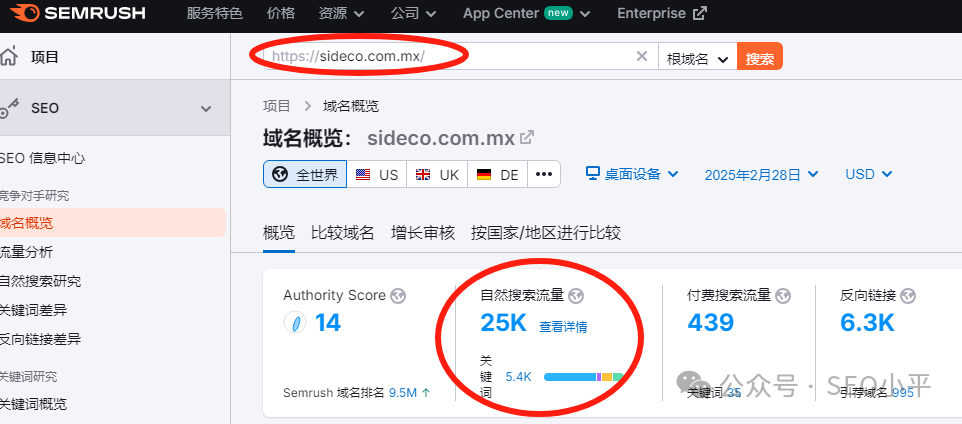
Task: Open the 2025年2月28日 date dropdown
Action: (761, 175)
